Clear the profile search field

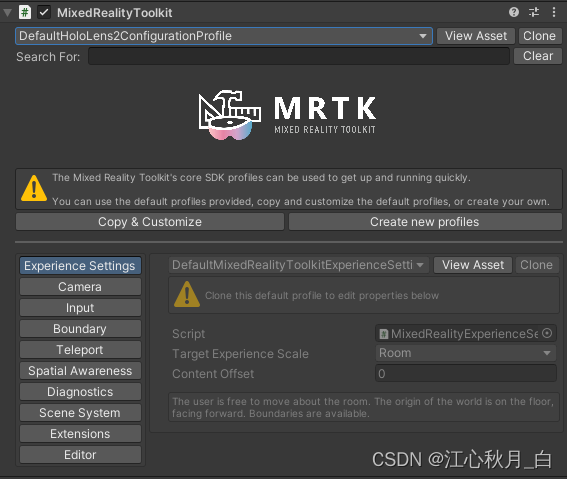click(538, 56)
